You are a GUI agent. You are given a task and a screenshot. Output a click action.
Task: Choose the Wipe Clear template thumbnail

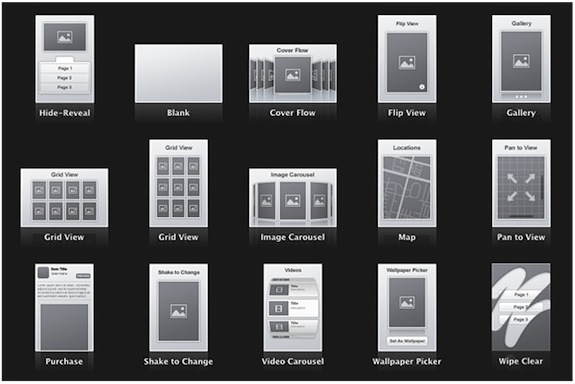point(521,307)
